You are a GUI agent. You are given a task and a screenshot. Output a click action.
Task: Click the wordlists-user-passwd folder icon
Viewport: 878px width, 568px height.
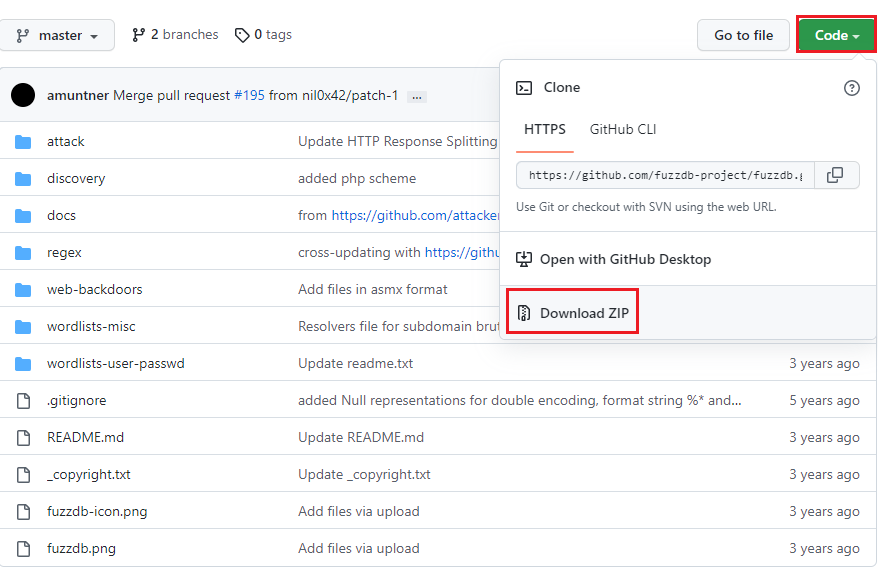(23, 364)
